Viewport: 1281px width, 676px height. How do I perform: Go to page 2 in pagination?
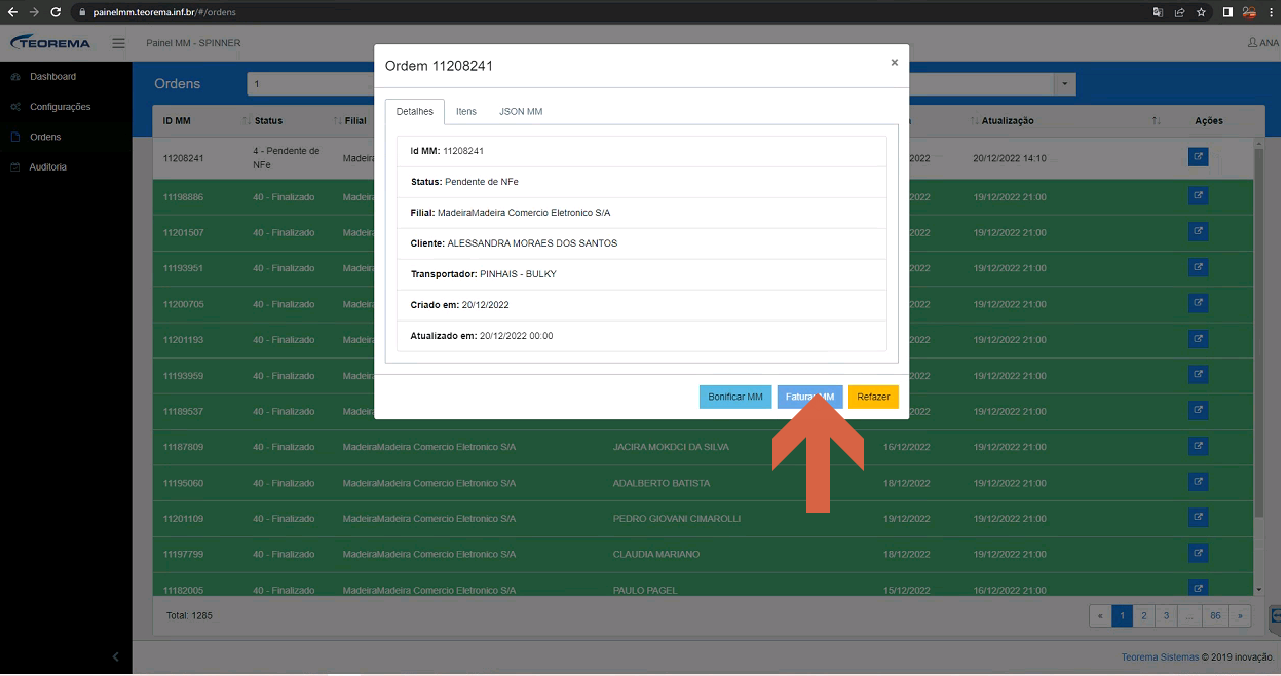1143,616
